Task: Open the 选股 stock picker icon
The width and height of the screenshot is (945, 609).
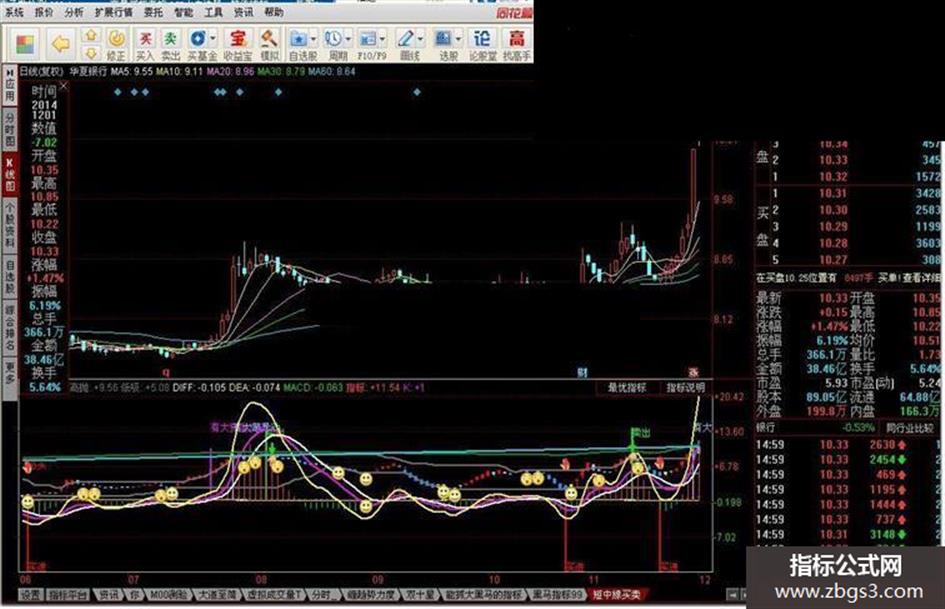Action: click(x=444, y=39)
